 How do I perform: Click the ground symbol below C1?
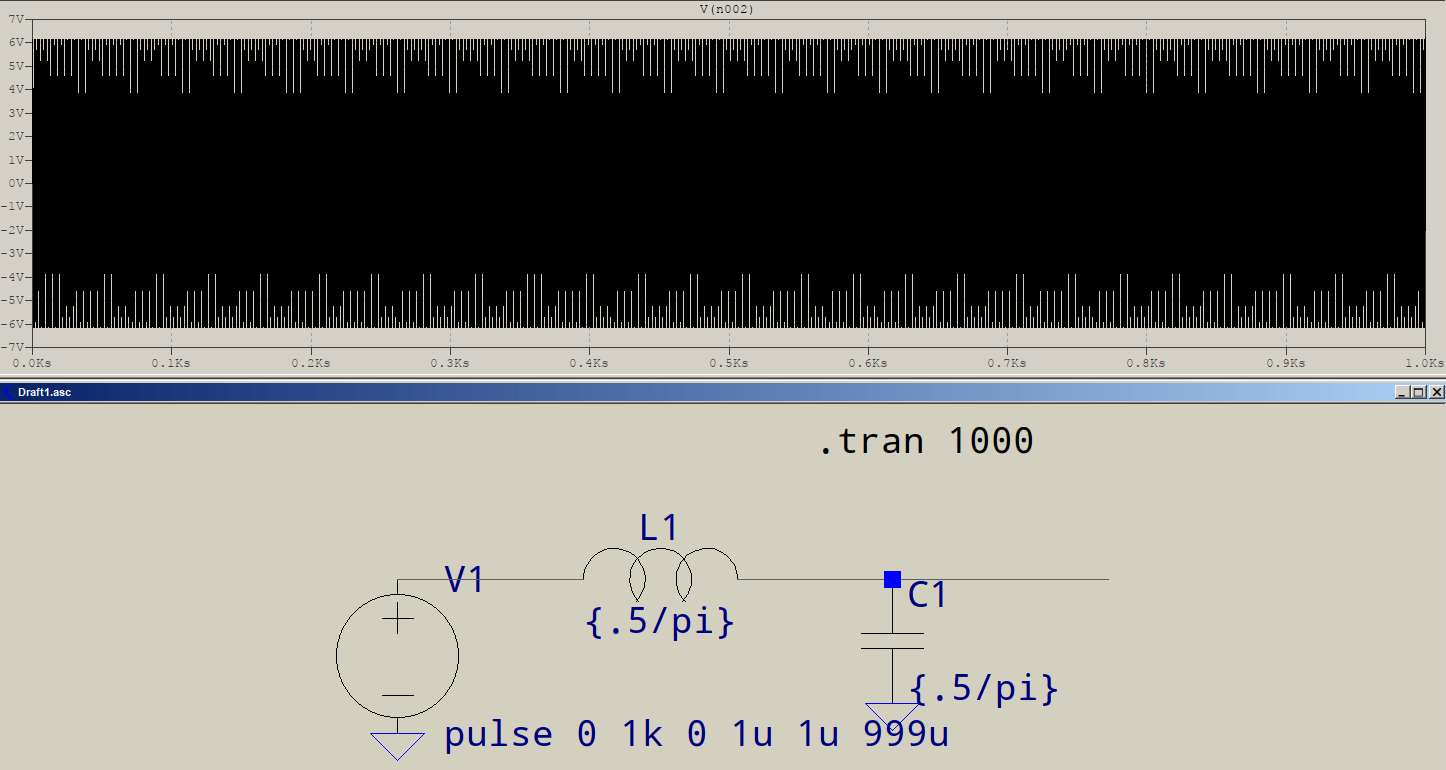891,712
